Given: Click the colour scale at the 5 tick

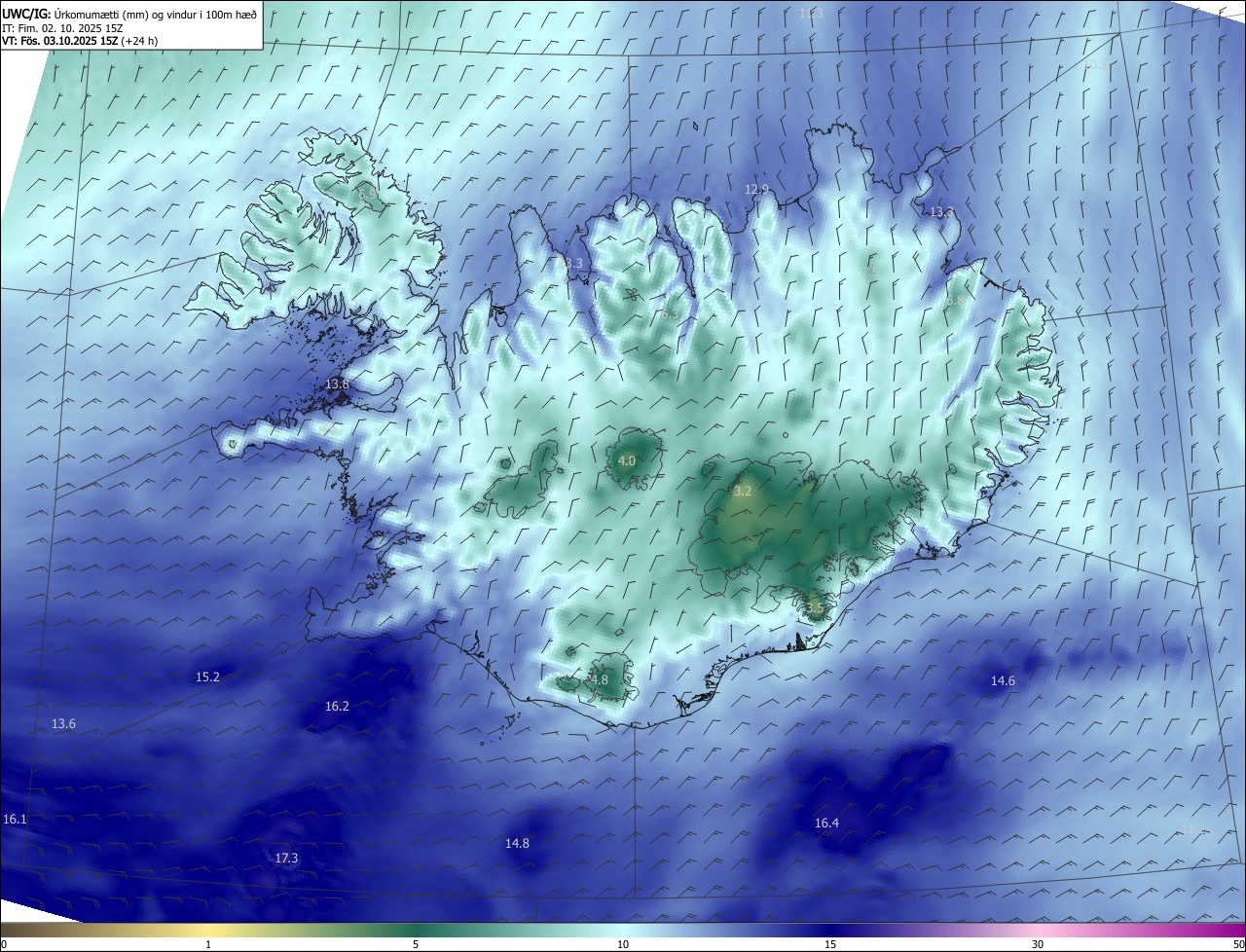Looking at the screenshot, I should (416, 944).
